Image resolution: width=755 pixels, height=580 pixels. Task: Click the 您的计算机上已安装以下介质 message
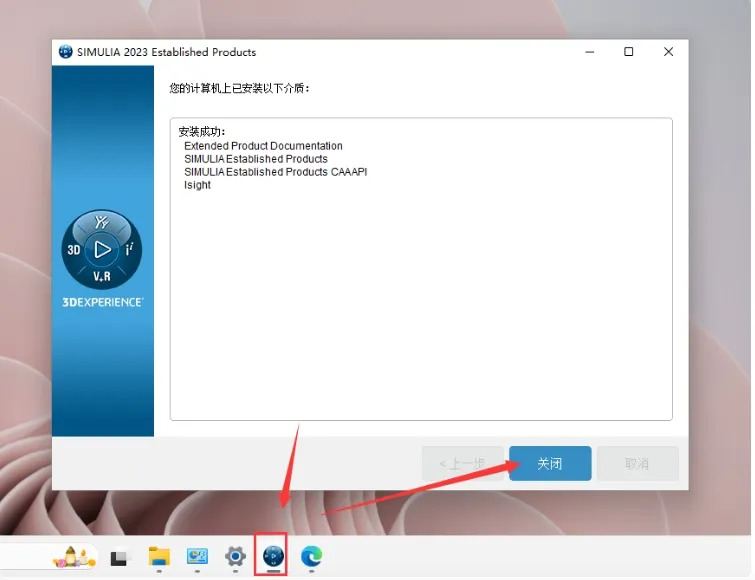click(x=239, y=88)
